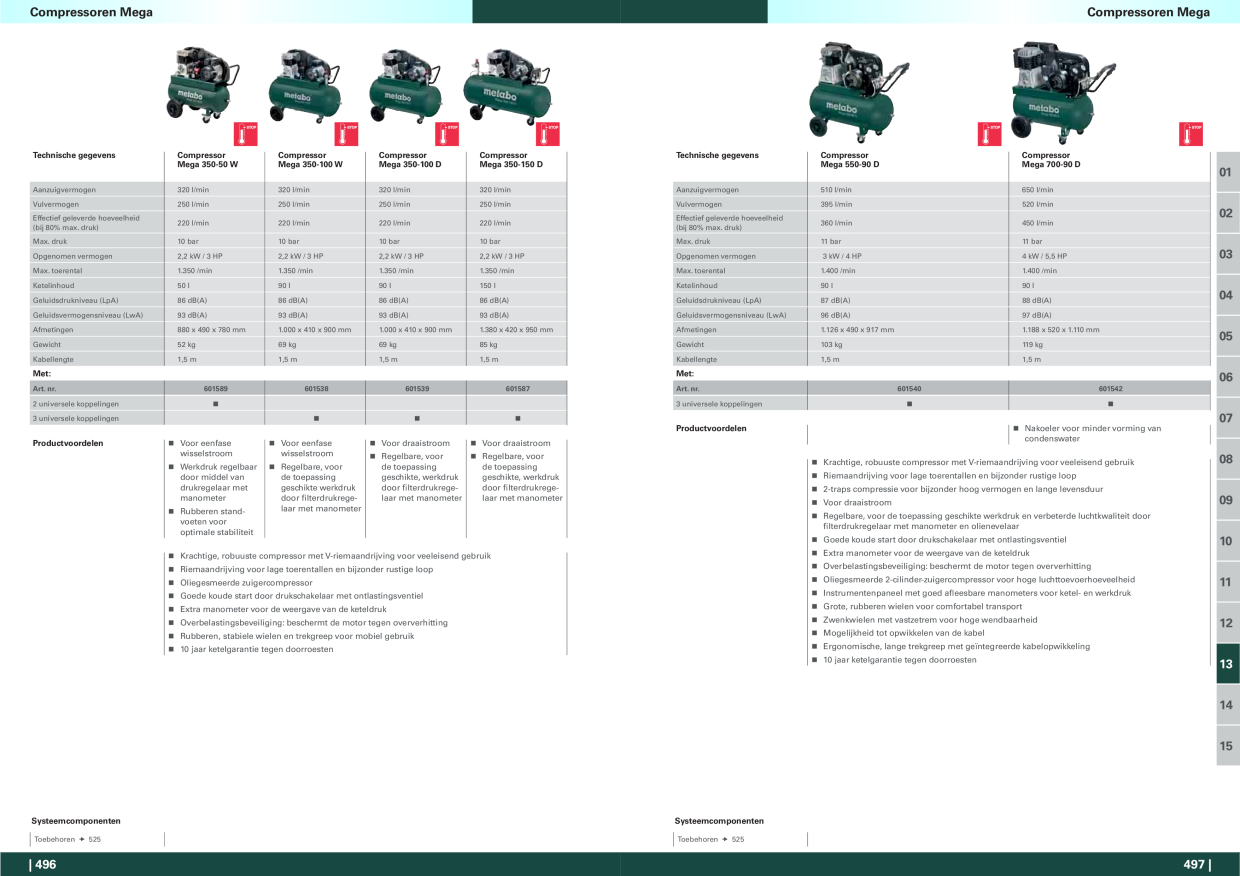Select the 'Compressor Mega 350-100 D' column heading
This screenshot has height=876, width=1240.
[410, 160]
